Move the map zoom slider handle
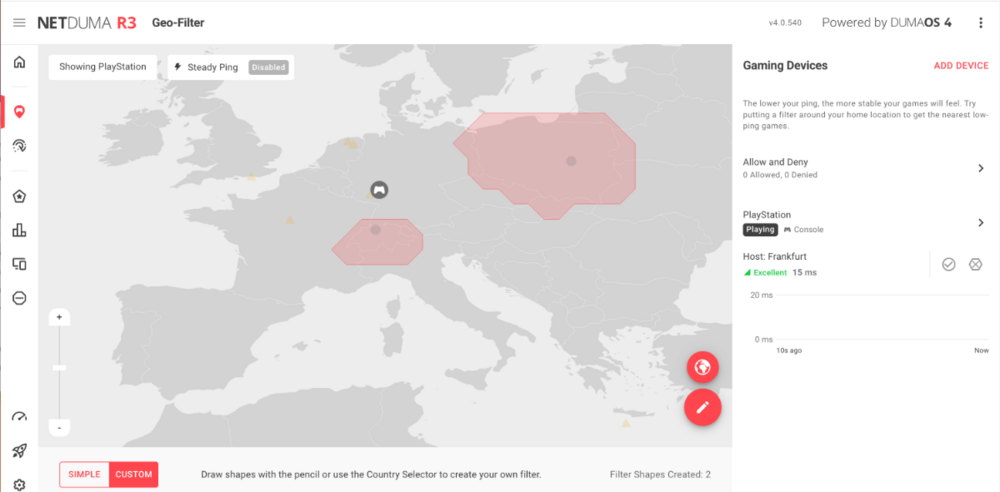 [59, 368]
